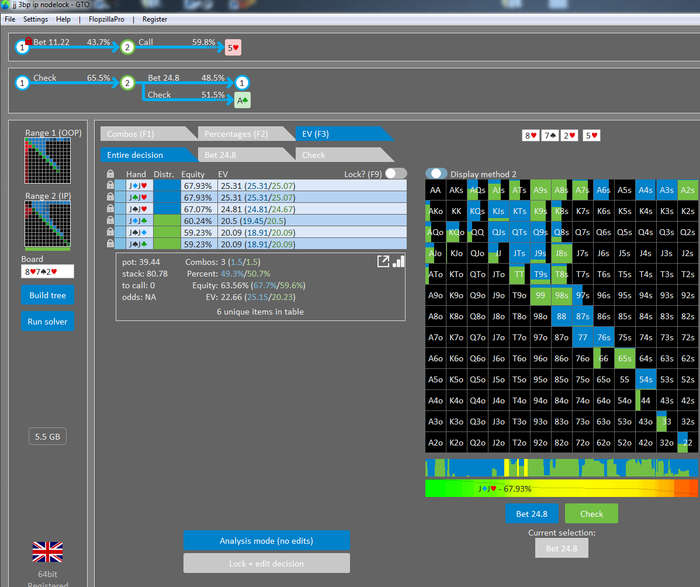Click lock icon beside J♠J♣ row
The image size is (700, 587).
tap(110, 244)
